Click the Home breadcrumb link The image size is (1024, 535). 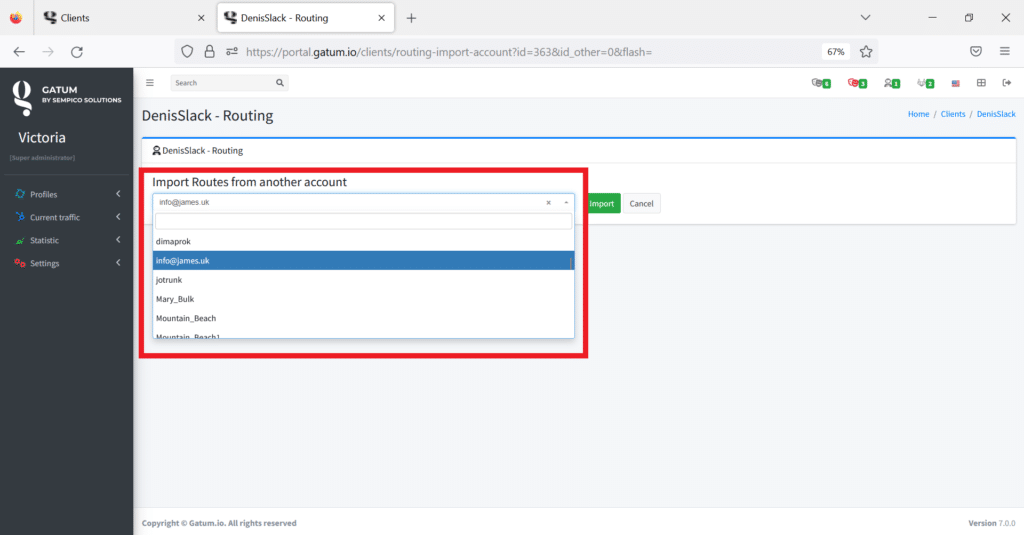tap(918, 114)
